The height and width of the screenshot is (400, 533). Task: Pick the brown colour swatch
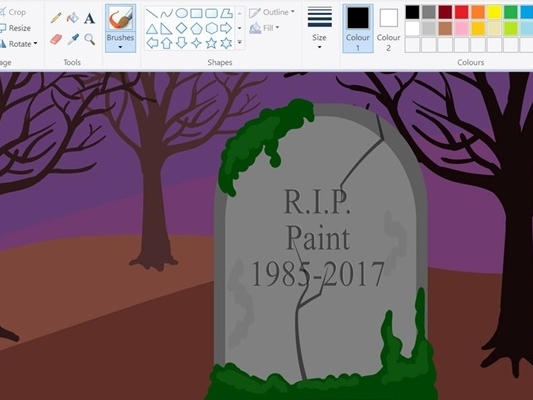tap(445, 29)
